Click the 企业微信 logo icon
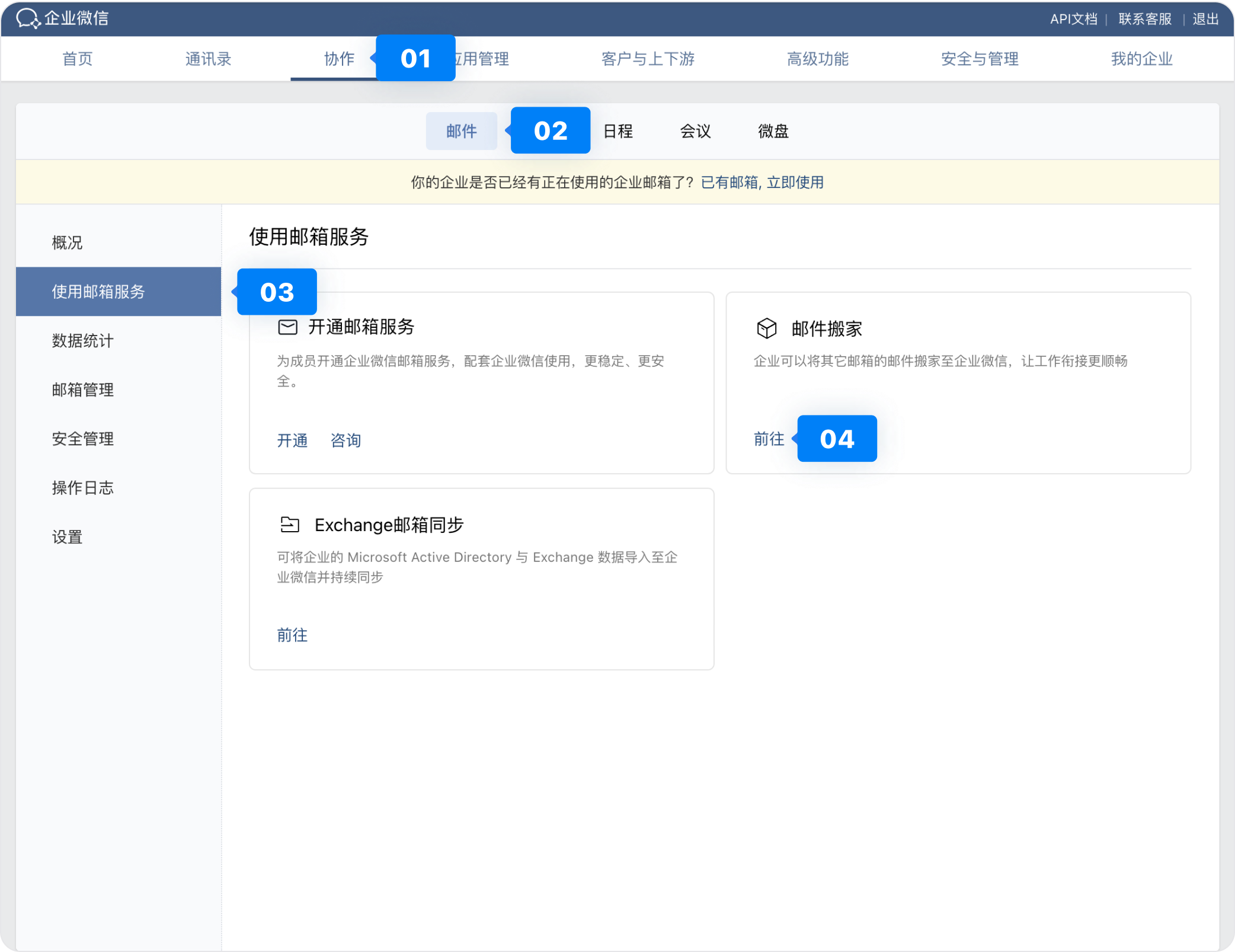 click(x=27, y=18)
